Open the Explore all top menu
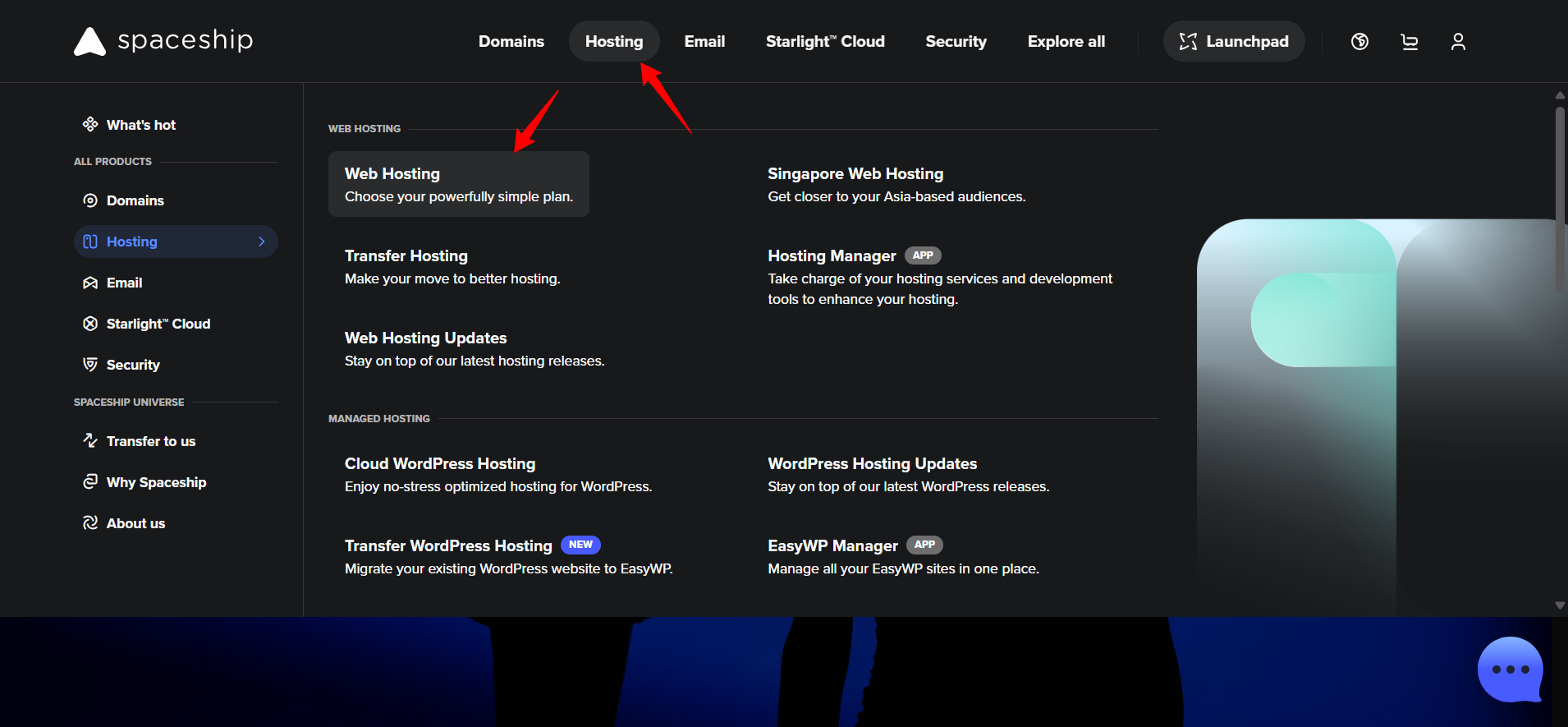 (1066, 41)
